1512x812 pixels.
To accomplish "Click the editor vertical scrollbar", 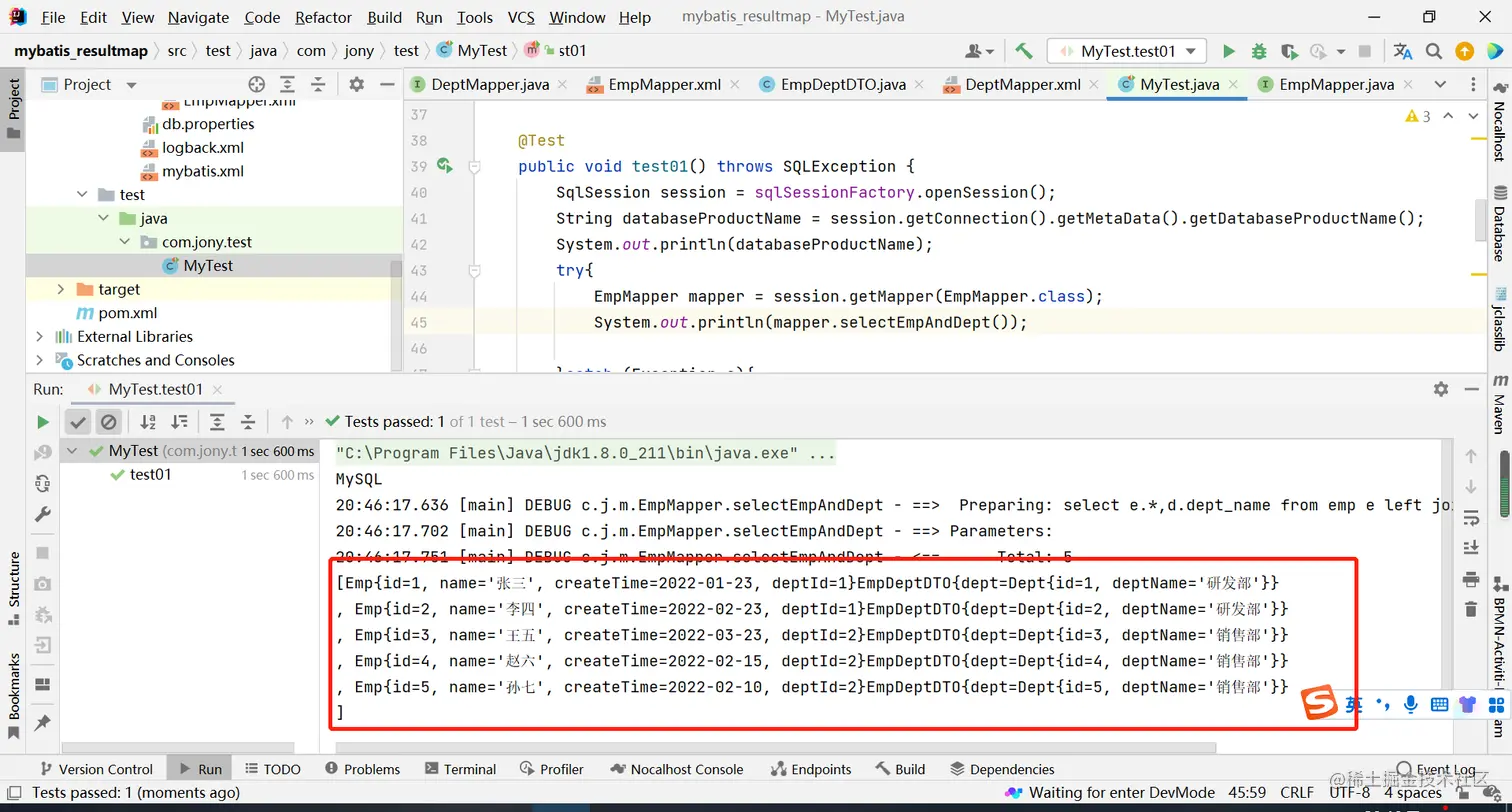I will [x=1479, y=219].
